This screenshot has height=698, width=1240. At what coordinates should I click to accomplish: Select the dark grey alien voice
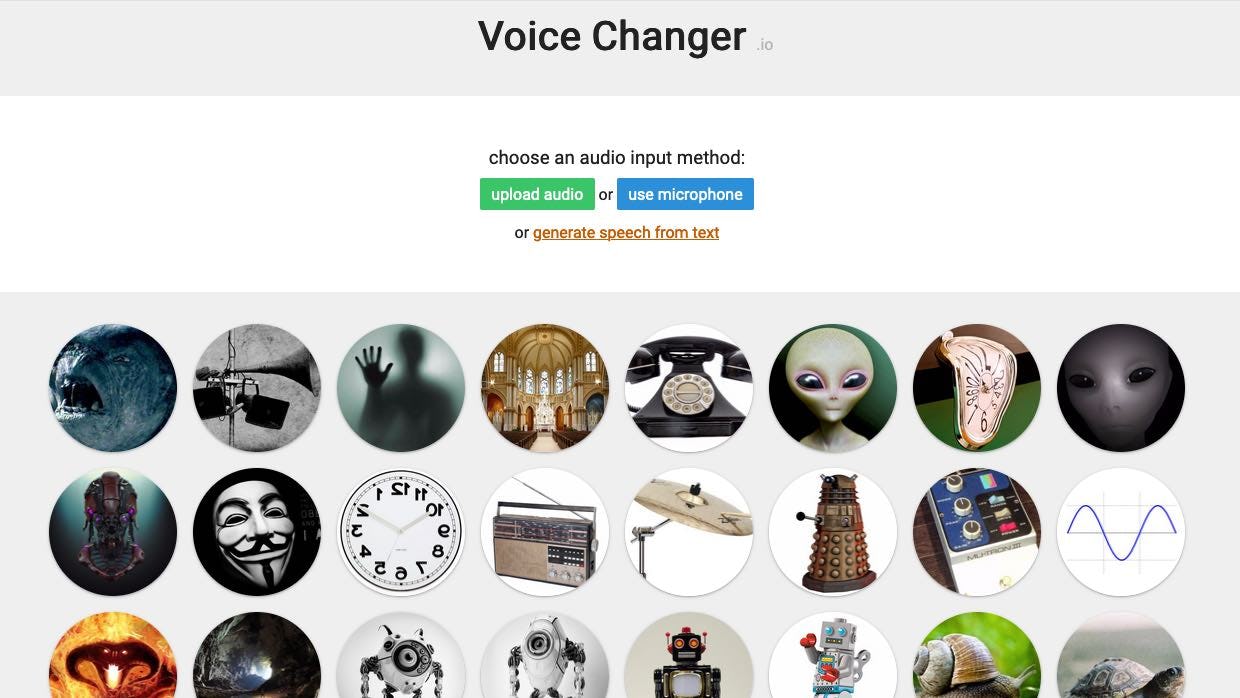(1121, 388)
